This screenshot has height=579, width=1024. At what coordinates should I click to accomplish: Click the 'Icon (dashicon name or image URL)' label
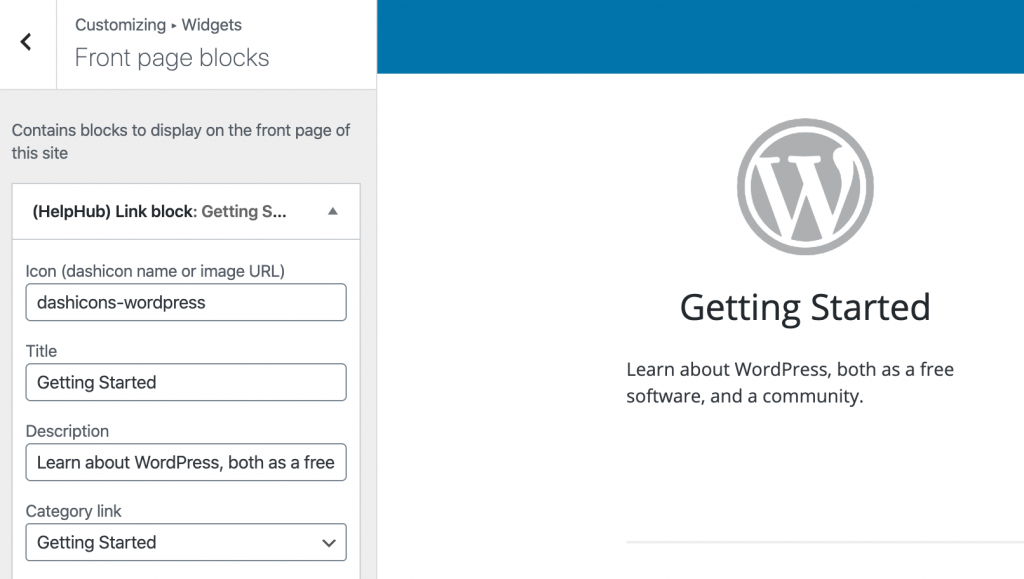click(155, 271)
